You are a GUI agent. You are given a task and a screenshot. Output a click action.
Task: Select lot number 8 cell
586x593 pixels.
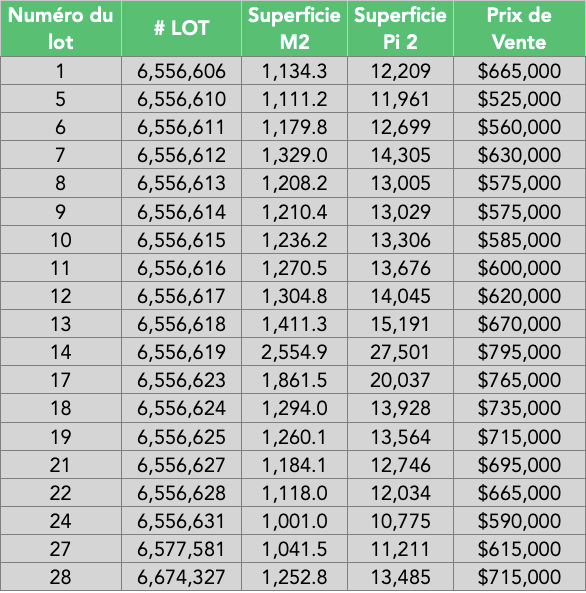pos(61,183)
